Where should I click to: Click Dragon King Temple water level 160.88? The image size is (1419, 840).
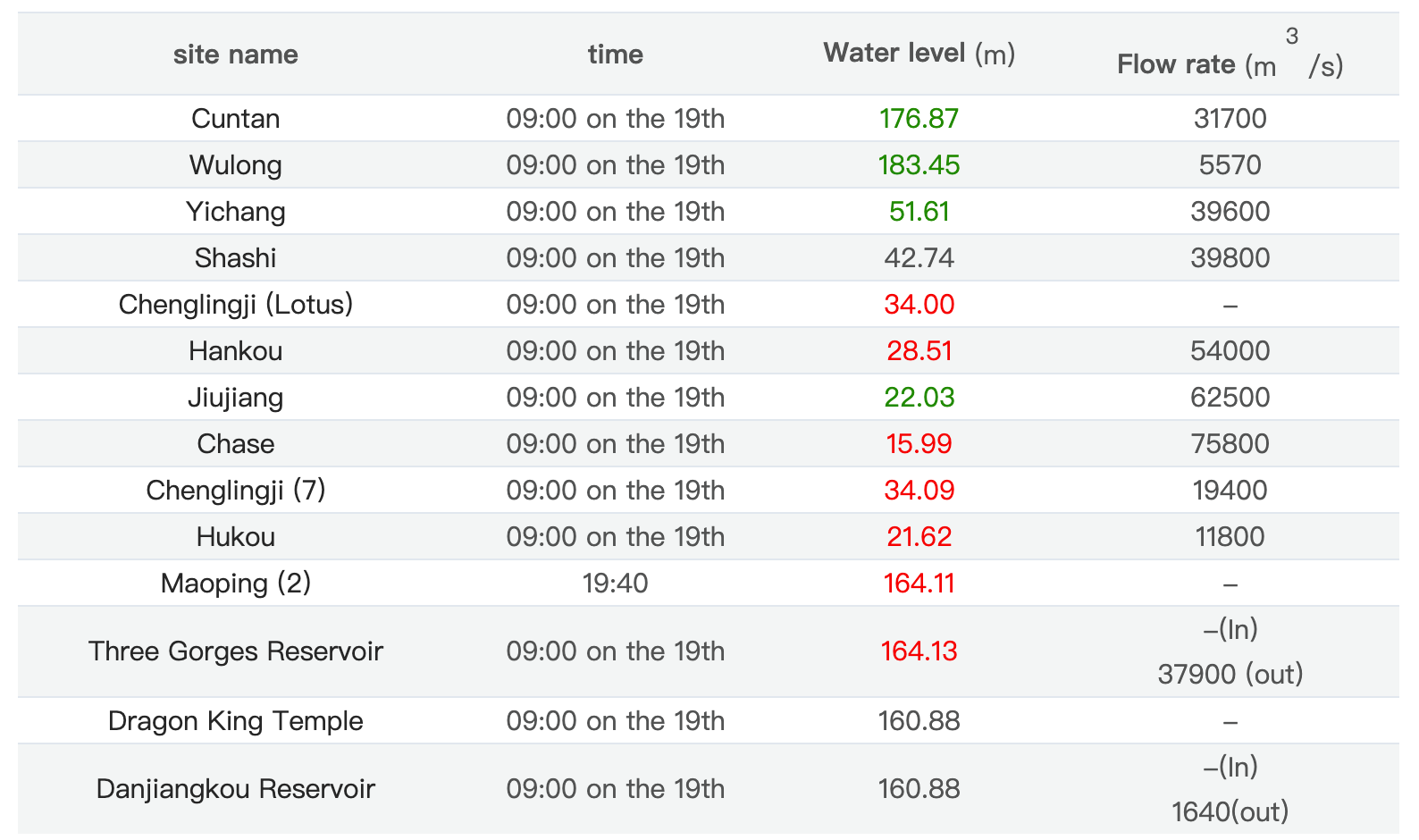pyautogui.click(x=919, y=721)
